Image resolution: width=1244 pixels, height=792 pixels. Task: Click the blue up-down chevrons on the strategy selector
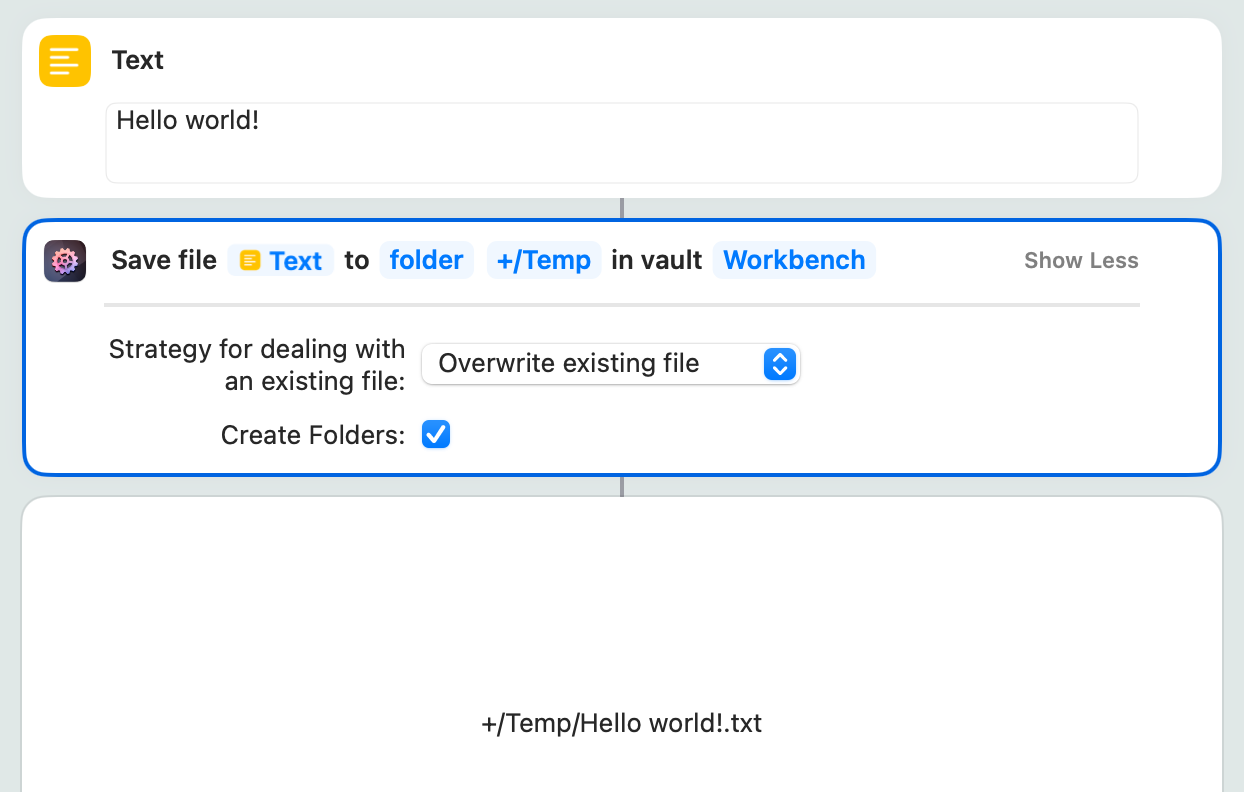click(x=780, y=364)
